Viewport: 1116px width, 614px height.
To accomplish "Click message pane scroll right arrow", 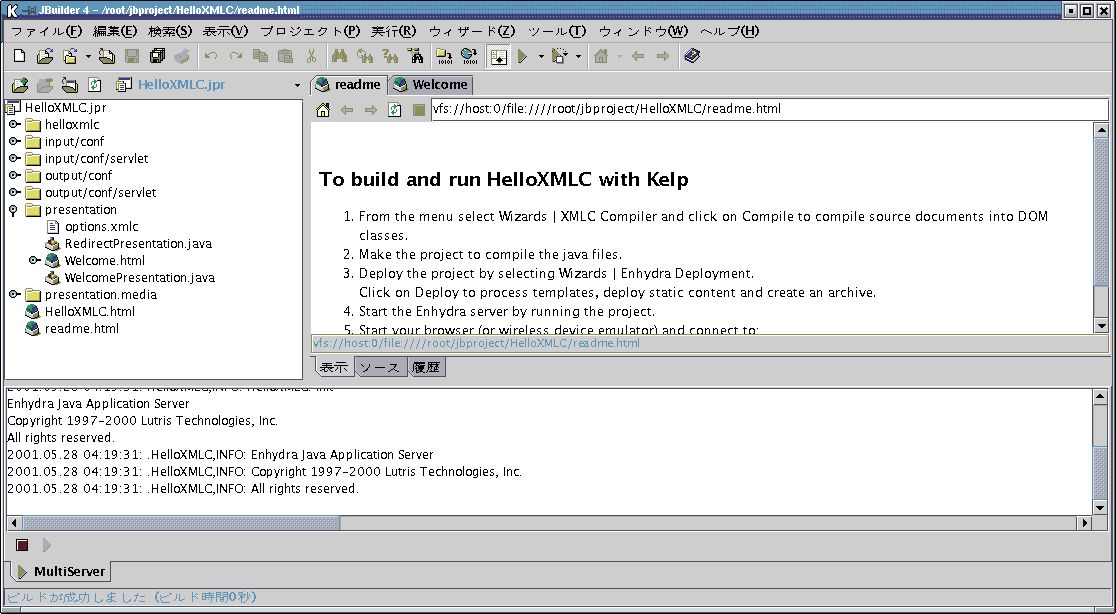I will click(1085, 523).
